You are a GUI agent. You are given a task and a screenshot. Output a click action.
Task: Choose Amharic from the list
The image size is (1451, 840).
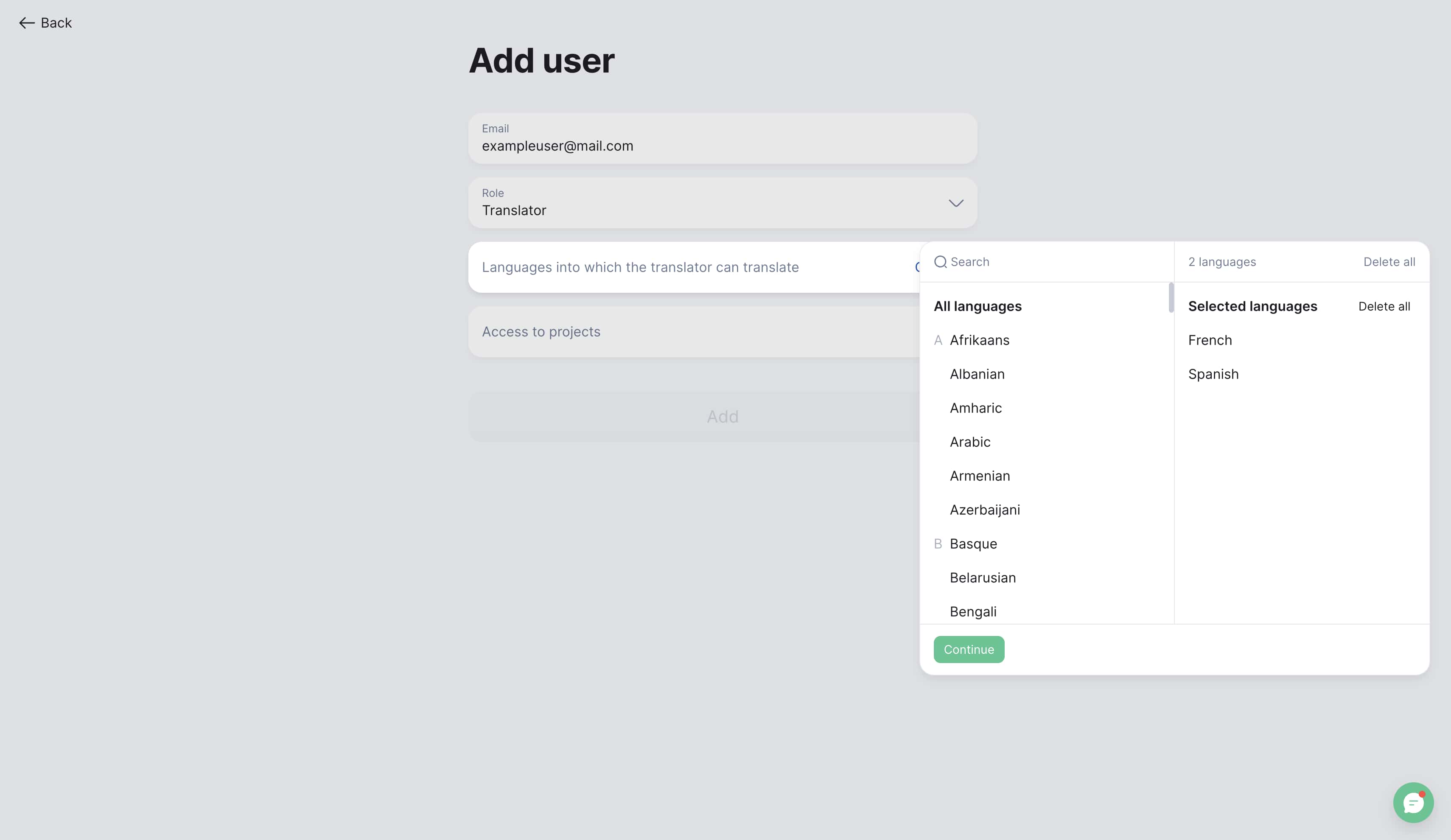(x=975, y=408)
